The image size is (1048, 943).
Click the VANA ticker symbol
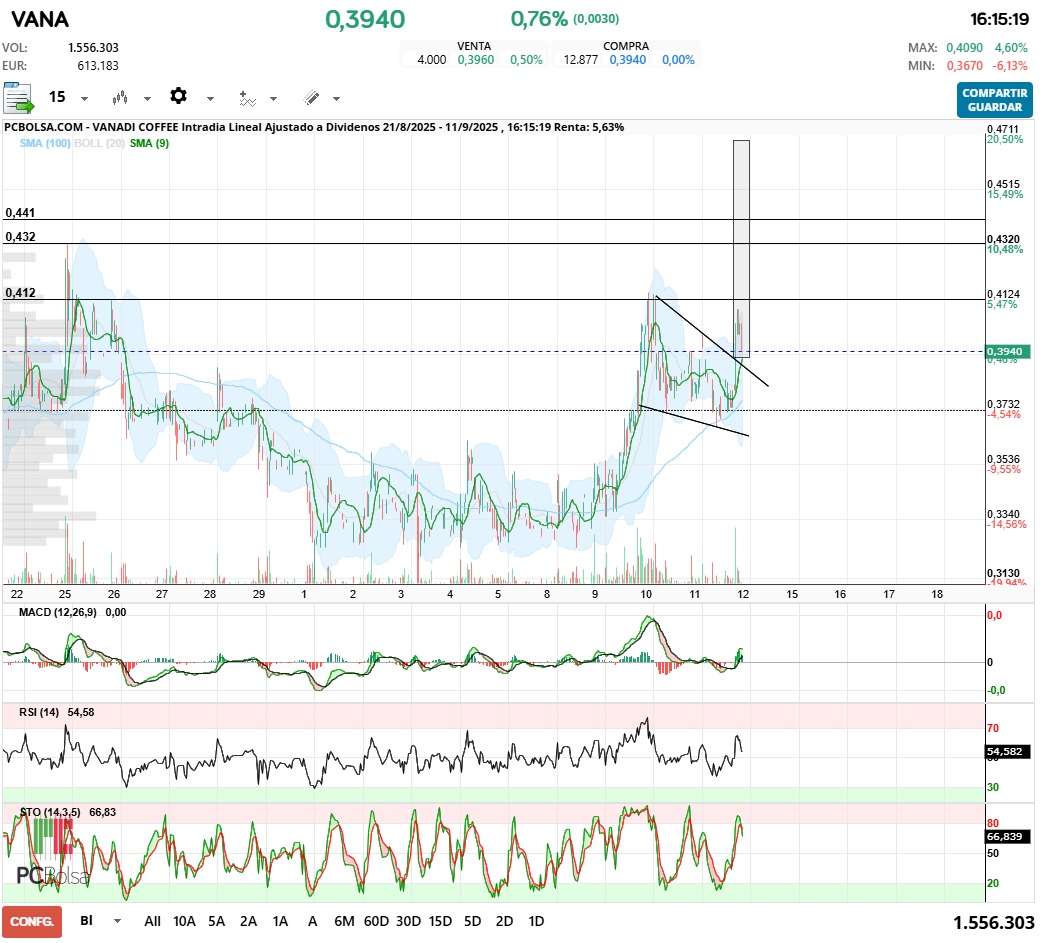40,19
